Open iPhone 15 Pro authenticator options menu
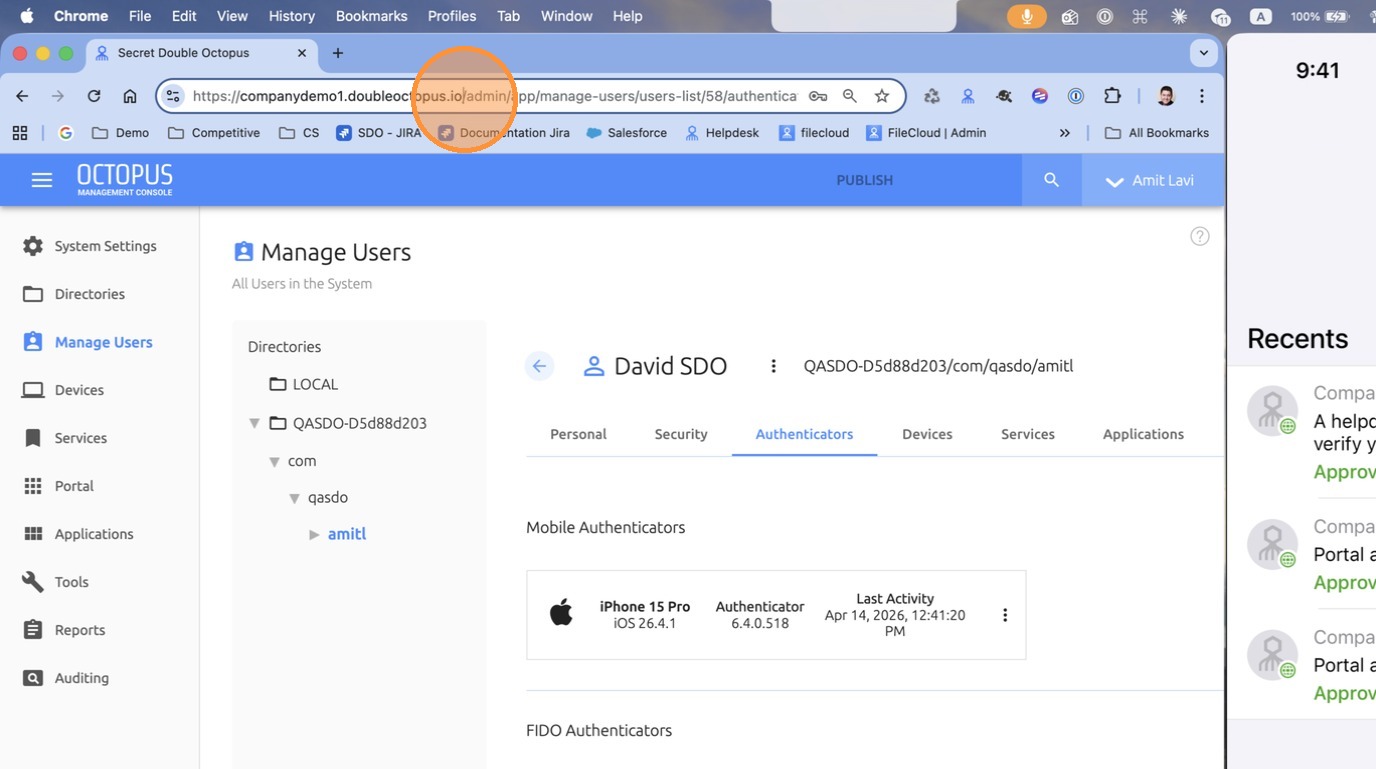This screenshot has height=769, width=1376. click(1005, 615)
